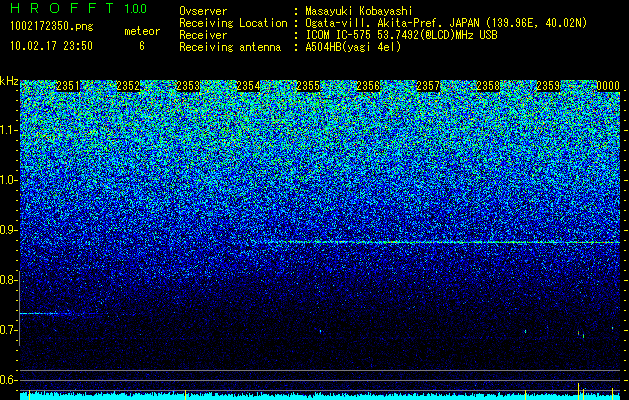629x400 pixels.
Task: Click the 0000 time marker
Action: coord(608,86)
